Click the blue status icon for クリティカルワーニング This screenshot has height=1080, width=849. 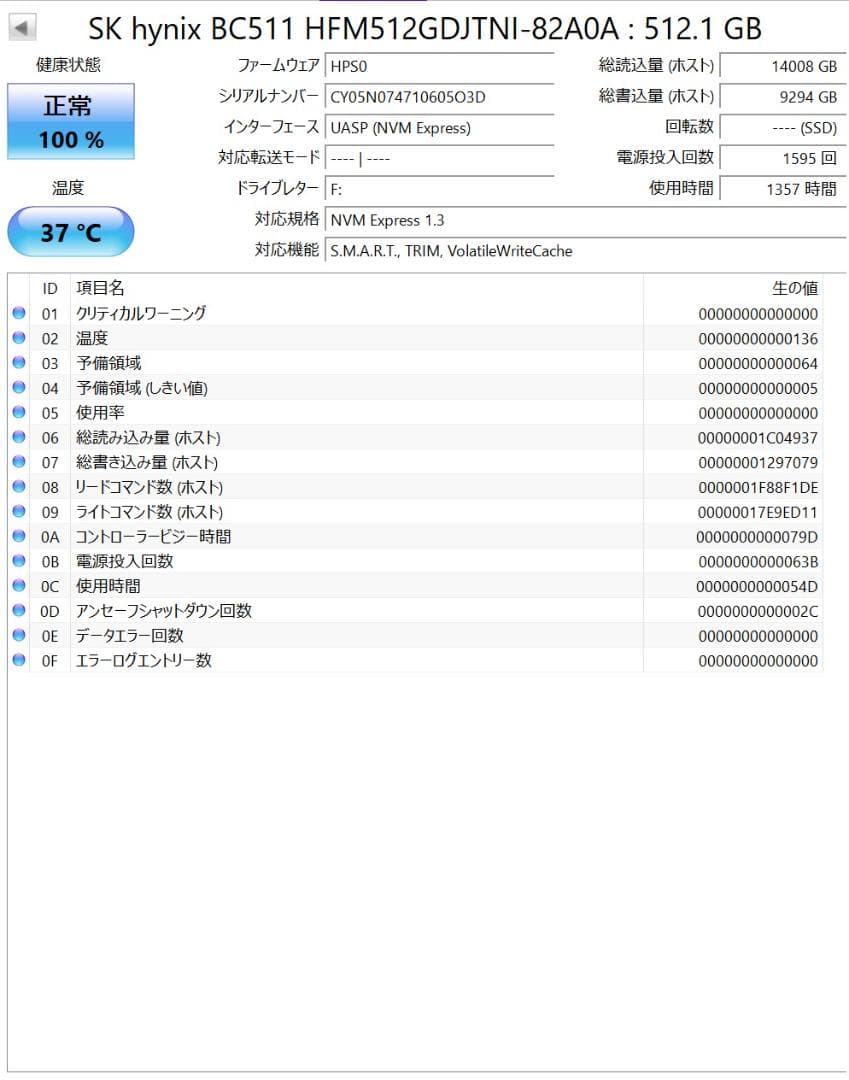click(x=19, y=313)
